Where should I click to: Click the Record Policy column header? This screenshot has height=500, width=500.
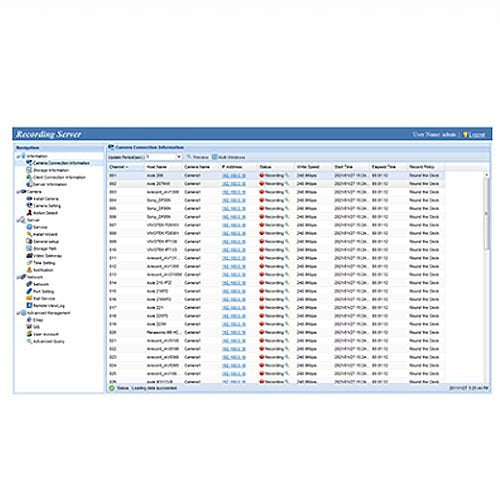pos(426,167)
